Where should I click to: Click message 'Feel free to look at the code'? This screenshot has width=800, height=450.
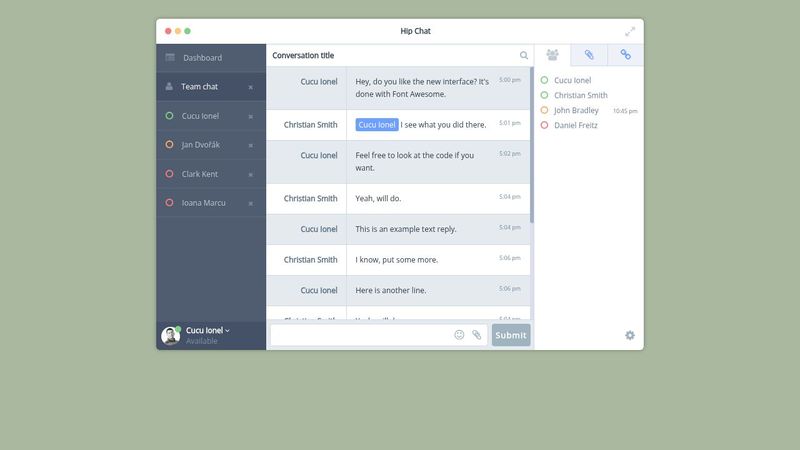coord(415,161)
